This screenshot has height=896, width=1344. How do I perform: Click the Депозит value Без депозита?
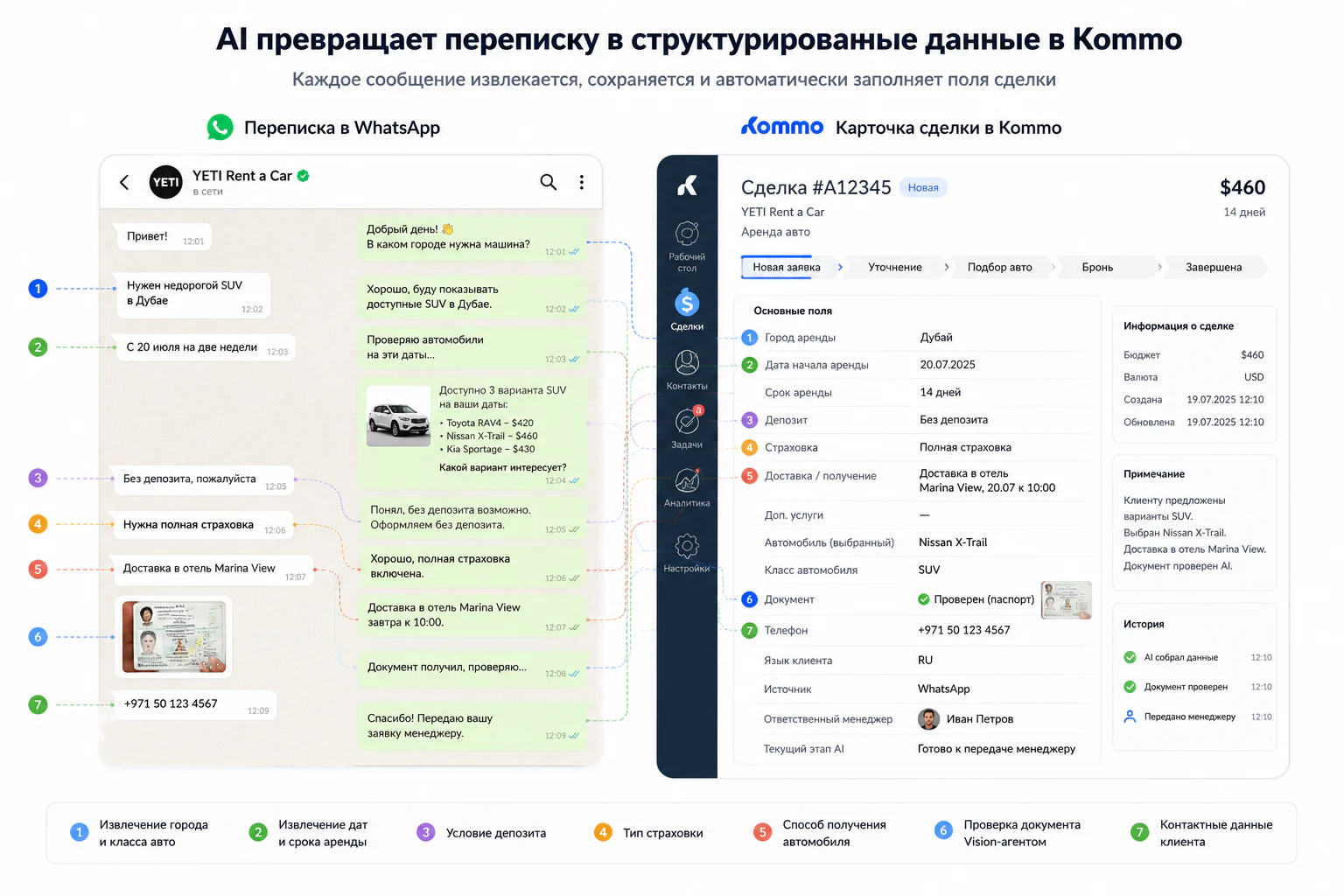pos(954,420)
